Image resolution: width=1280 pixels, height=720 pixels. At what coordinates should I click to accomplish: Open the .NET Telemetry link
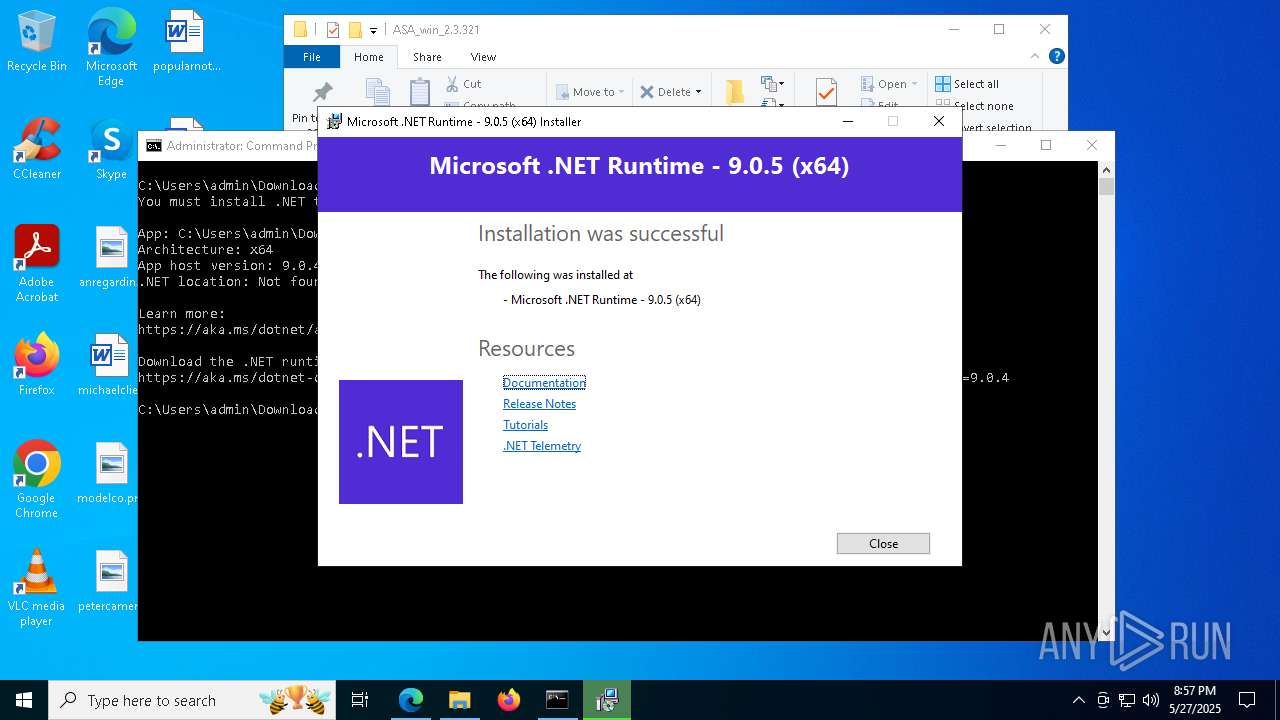pyautogui.click(x=542, y=446)
